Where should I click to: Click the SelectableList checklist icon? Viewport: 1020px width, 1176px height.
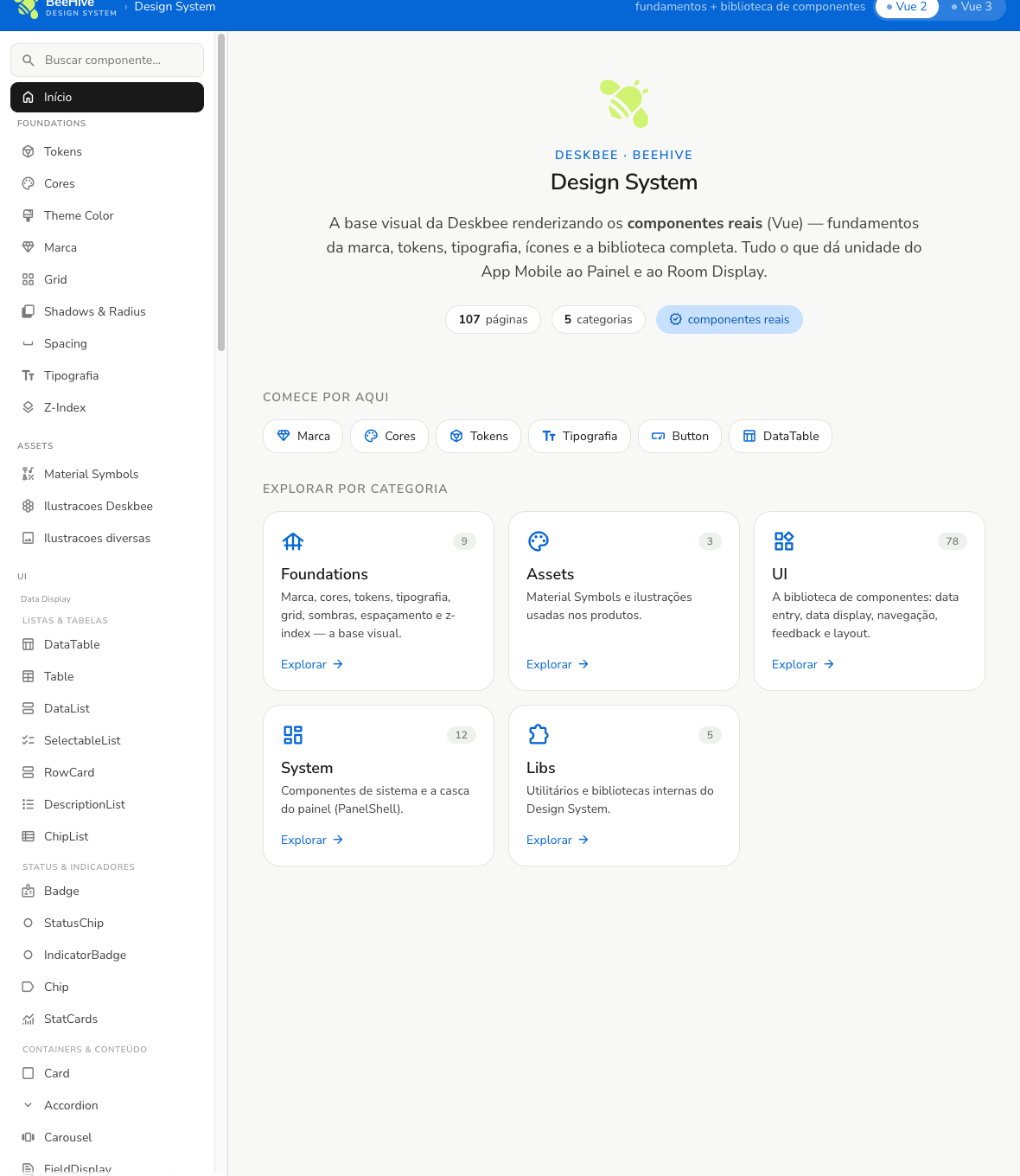(28, 740)
